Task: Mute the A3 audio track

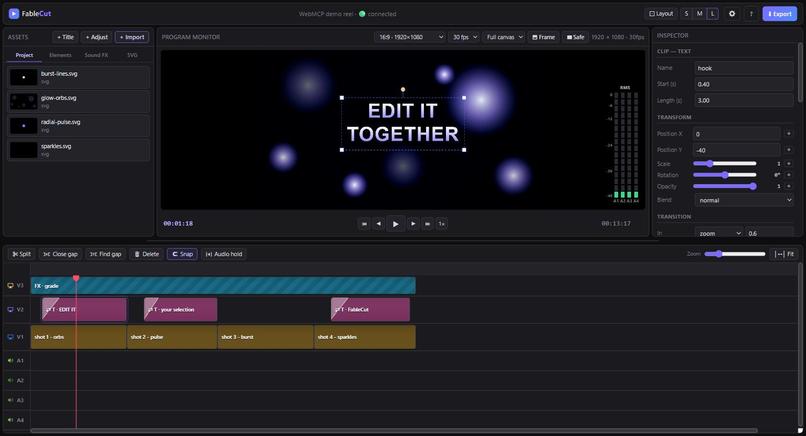Action: tap(10, 400)
